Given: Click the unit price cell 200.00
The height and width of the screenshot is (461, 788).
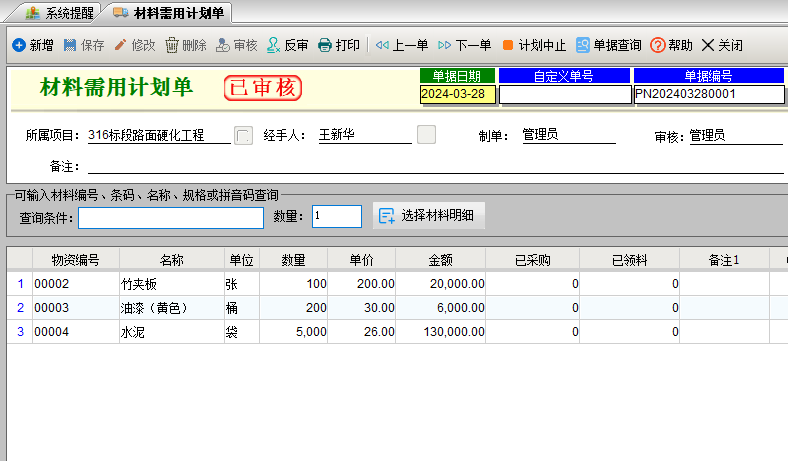Looking at the screenshot, I should tap(362, 284).
